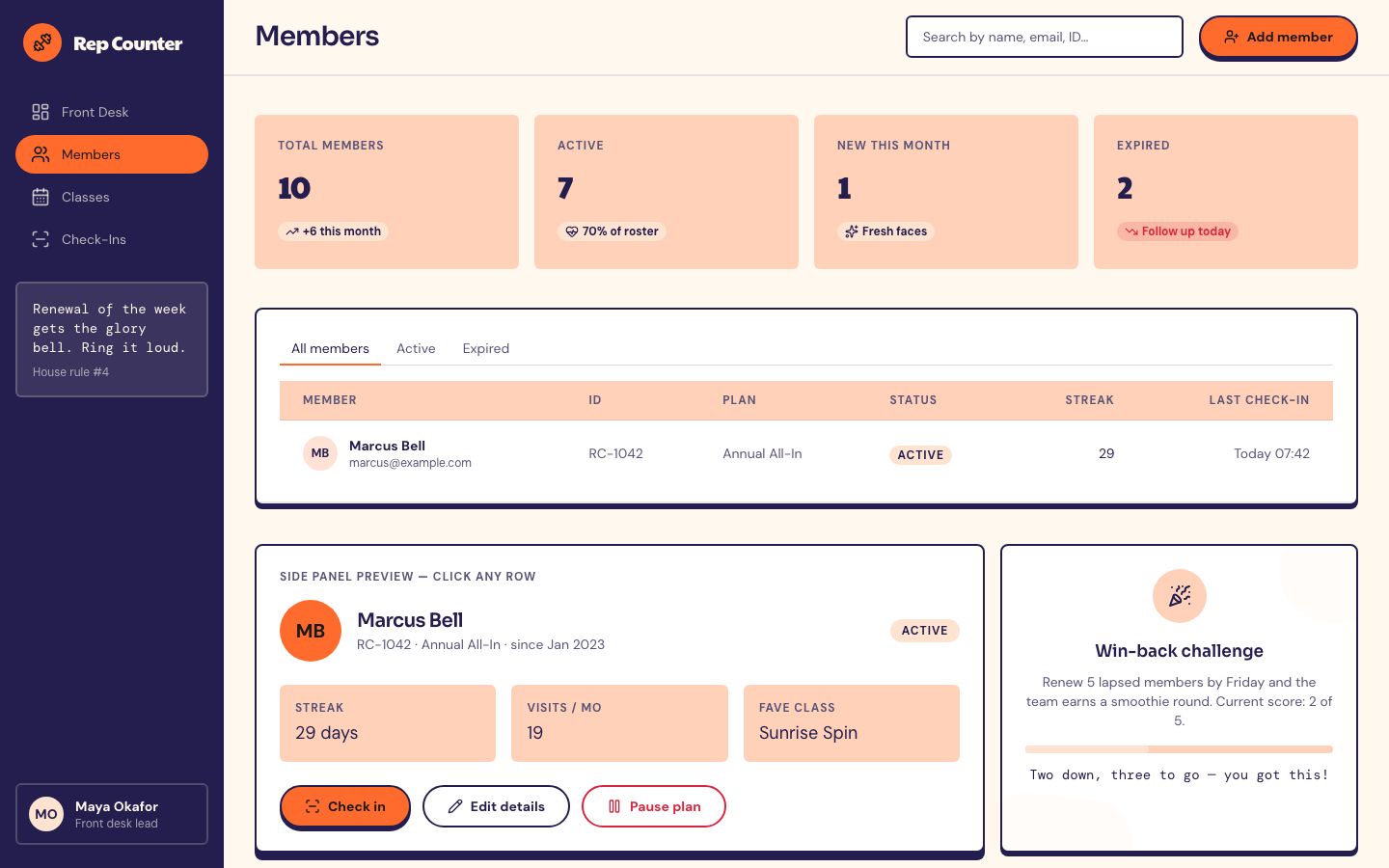Click the sparkle icon beside Fresh faces

(852, 231)
